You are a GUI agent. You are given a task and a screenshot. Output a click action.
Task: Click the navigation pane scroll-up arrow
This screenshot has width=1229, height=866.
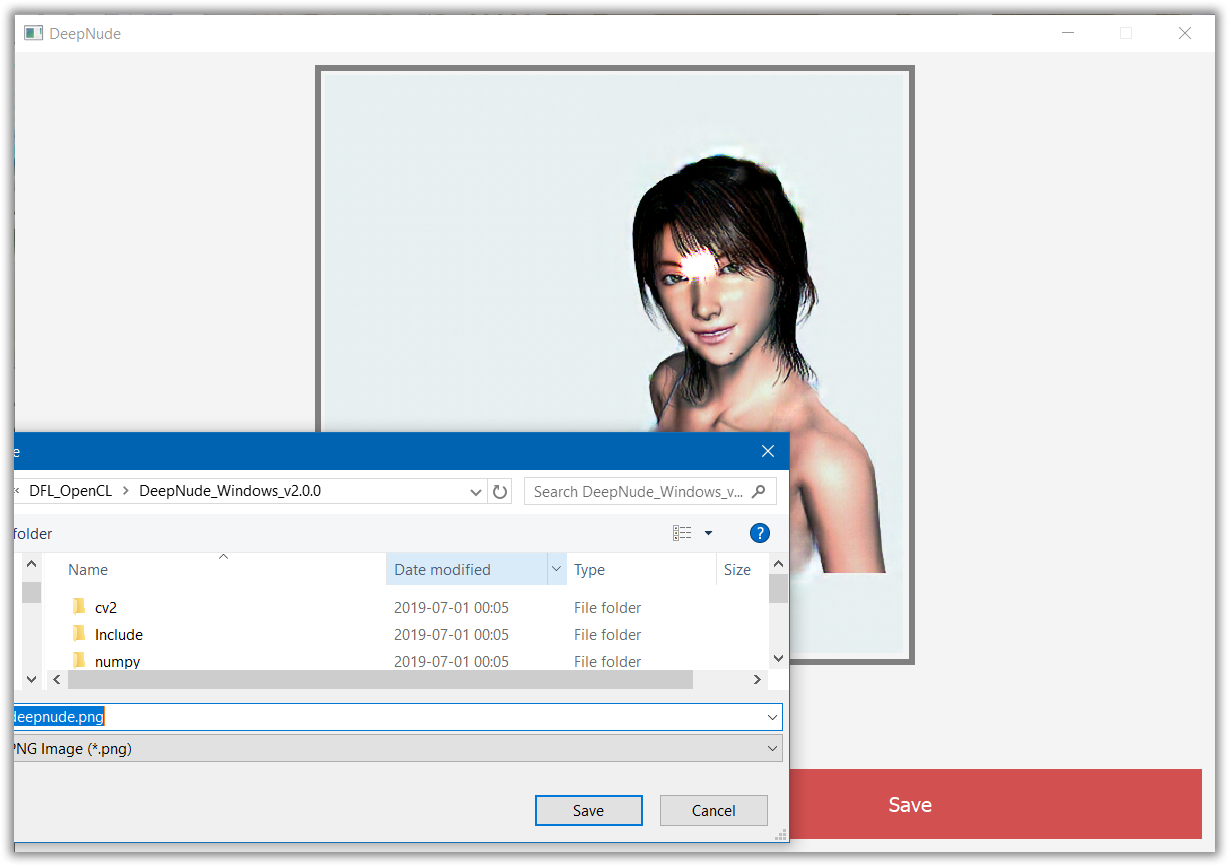tap(31, 565)
